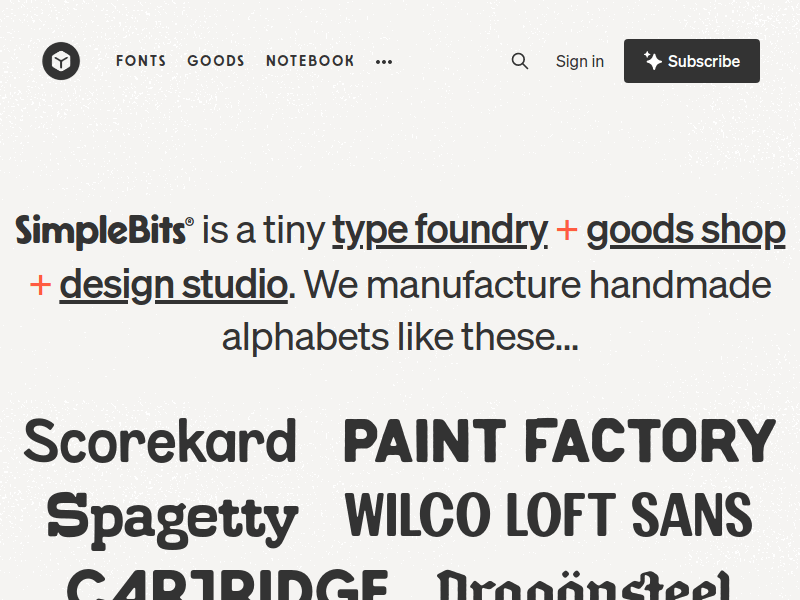Follow the 'goods shop' link
800x600 pixels.
686,231
